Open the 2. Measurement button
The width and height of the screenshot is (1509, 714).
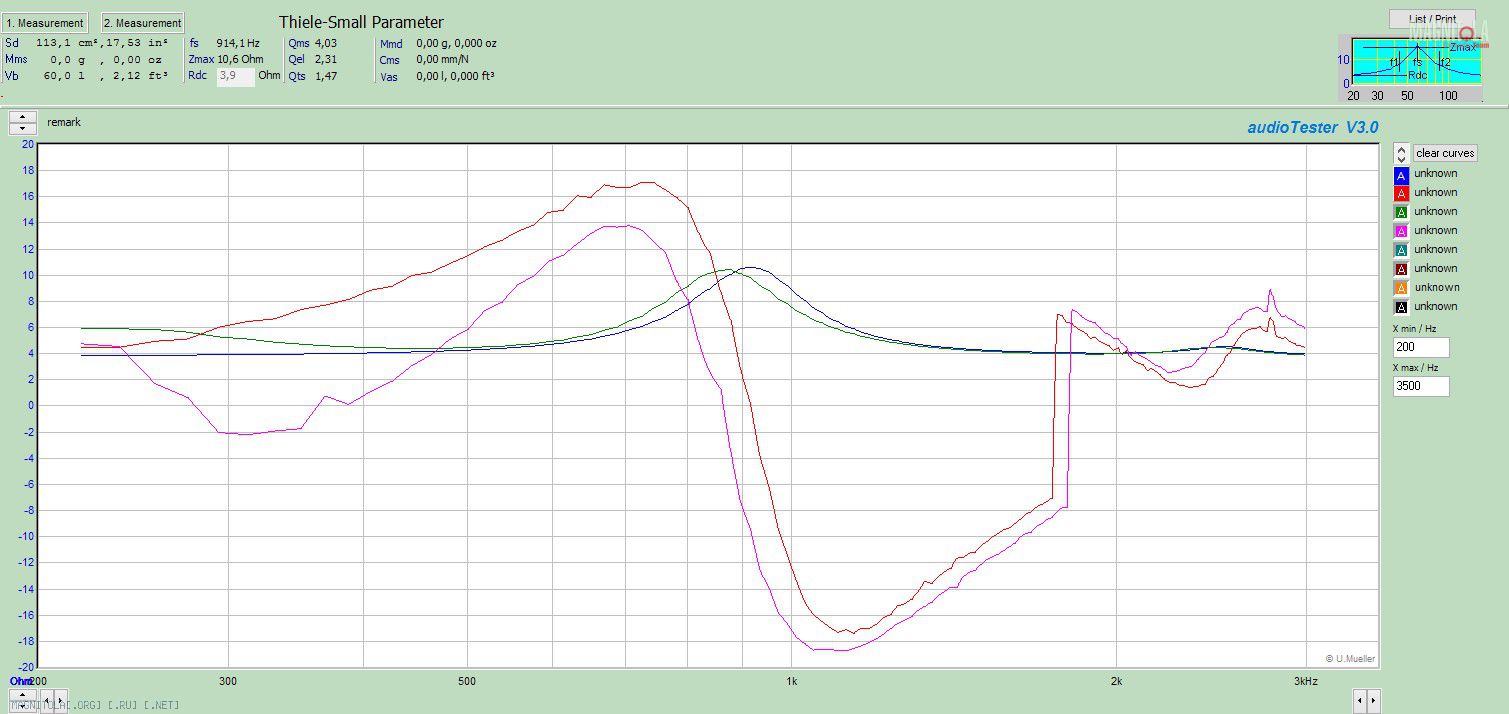tap(143, 23)
